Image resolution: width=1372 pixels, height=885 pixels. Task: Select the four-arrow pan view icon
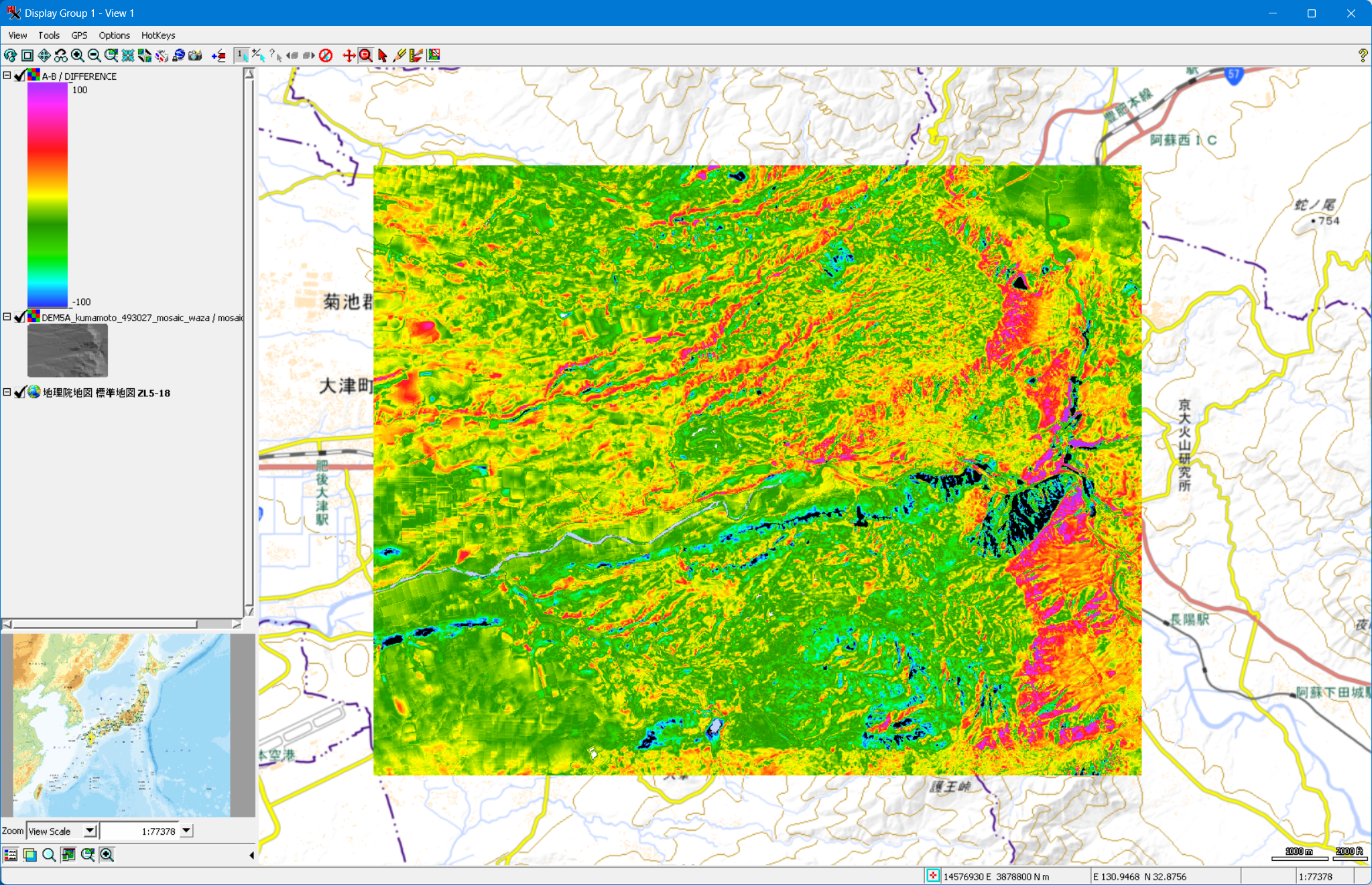[x=44, y=56]
